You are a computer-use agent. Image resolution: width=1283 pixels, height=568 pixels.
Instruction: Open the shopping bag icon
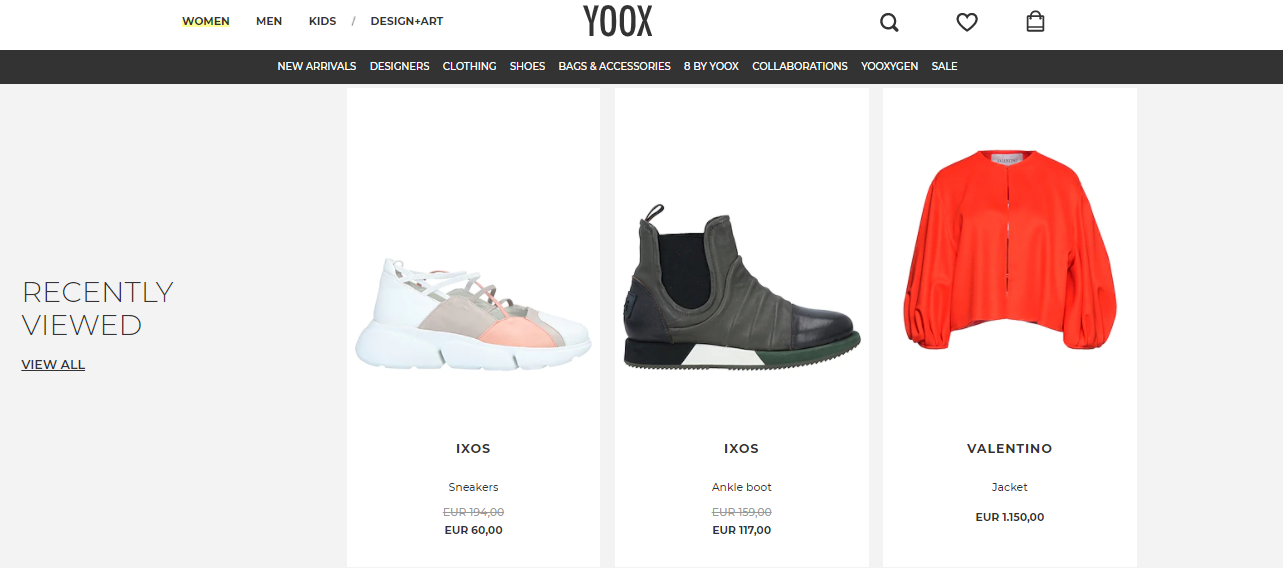coord(1035,21)
